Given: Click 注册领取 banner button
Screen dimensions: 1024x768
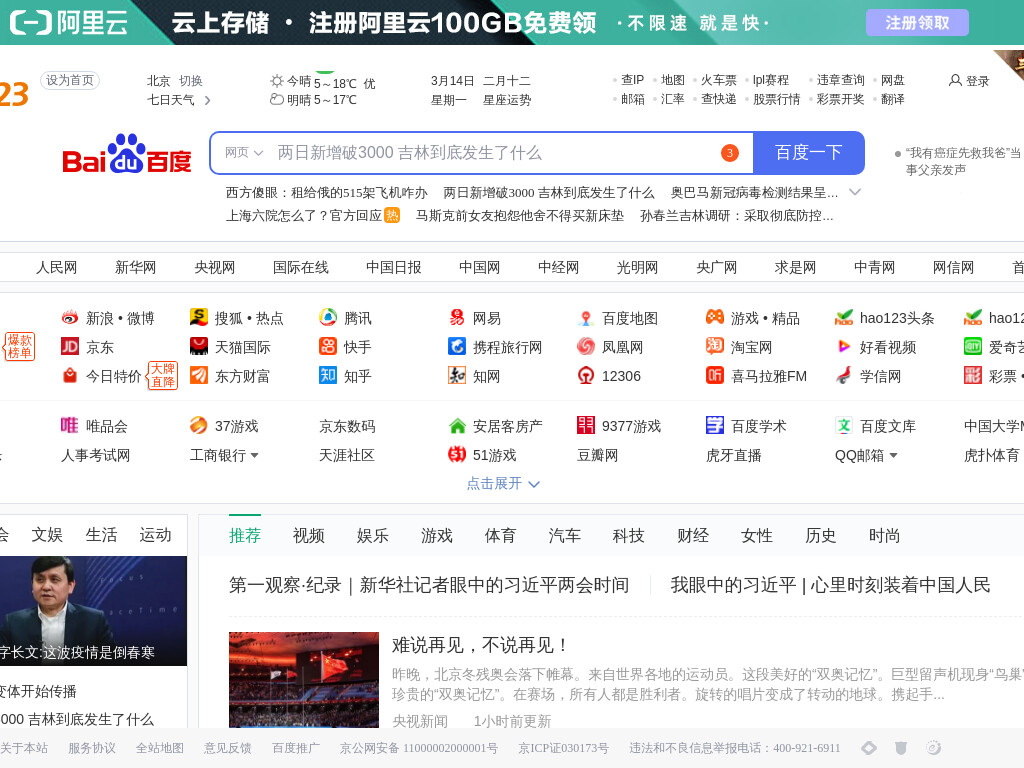Looking at the screenshot, I should [x=917, y=23].
